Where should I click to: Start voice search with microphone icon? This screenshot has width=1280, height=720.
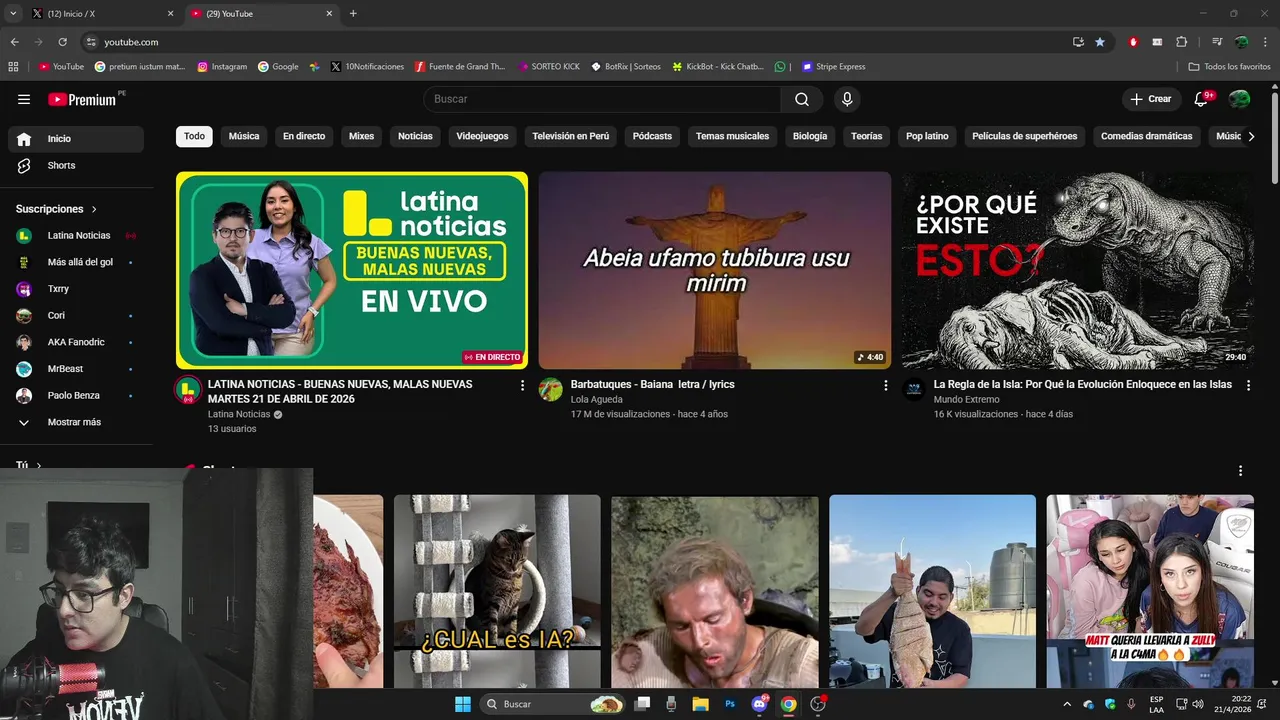coord(847,99)
